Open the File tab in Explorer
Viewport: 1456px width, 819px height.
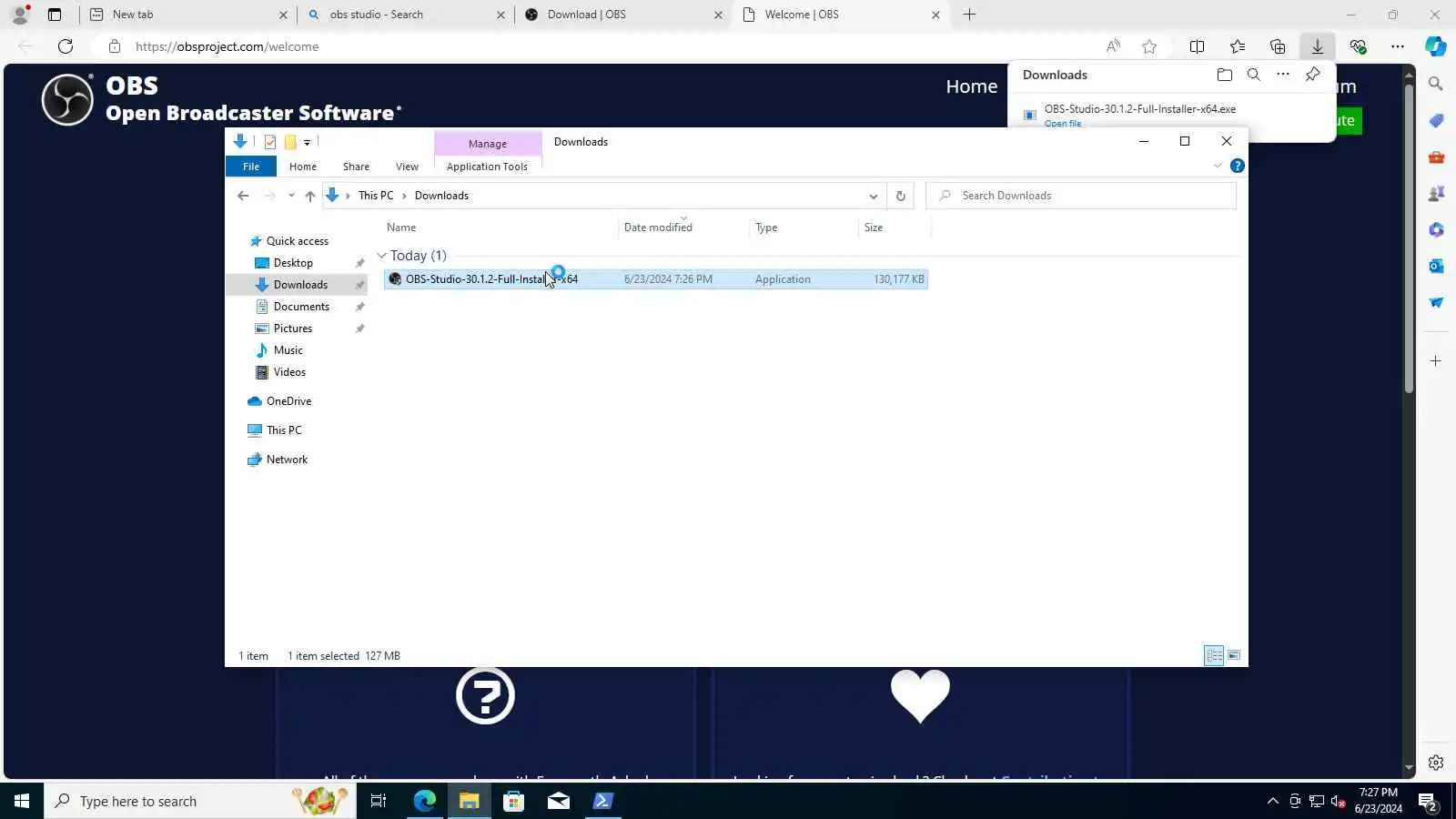pyautogui.click(x=251, y=167)
